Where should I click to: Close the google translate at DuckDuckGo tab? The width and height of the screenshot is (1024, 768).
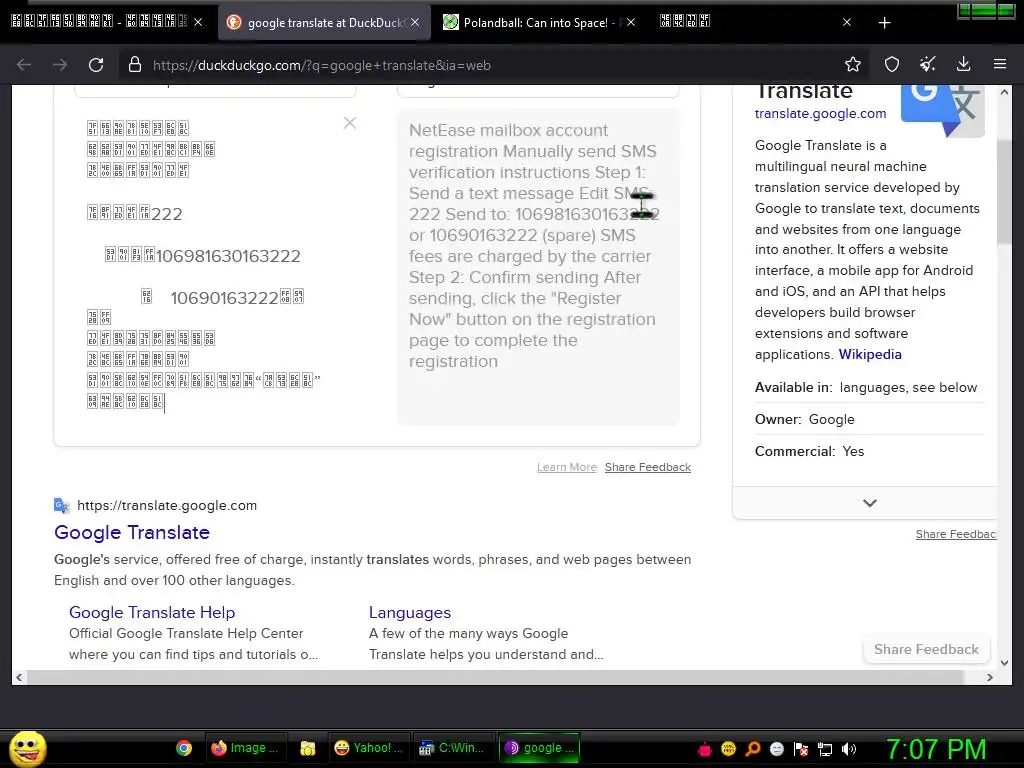[x=415, y=22]
